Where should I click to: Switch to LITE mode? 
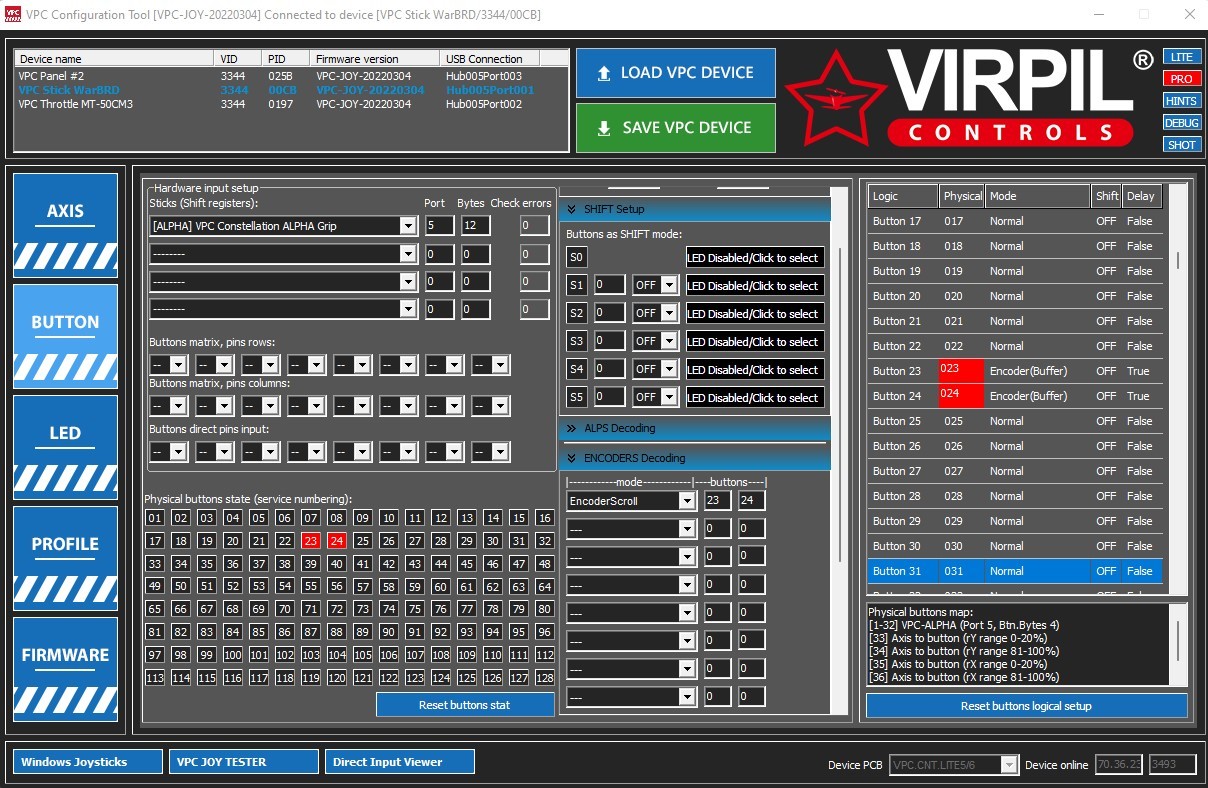click(1182, 57)
